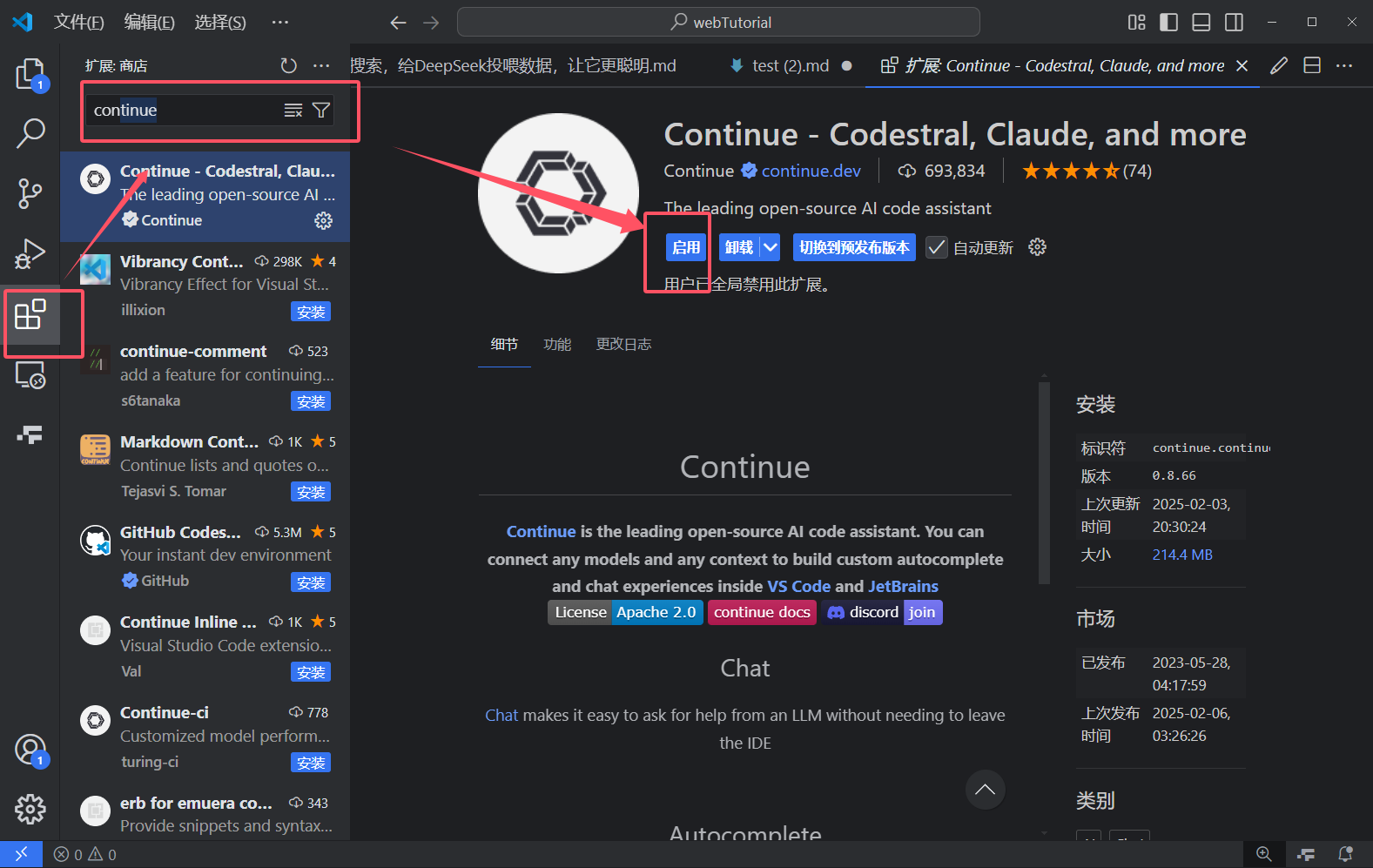
Task: Open the JetBrains link
Action: click(x=903, y=586)
